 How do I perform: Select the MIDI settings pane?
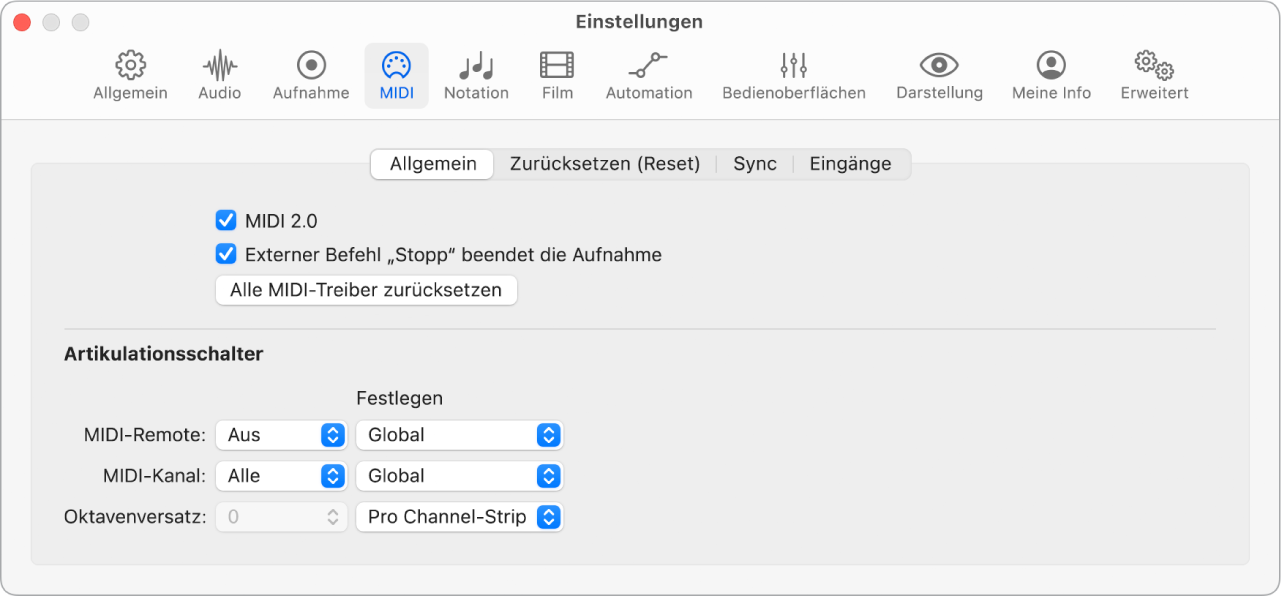pos(396,76)
